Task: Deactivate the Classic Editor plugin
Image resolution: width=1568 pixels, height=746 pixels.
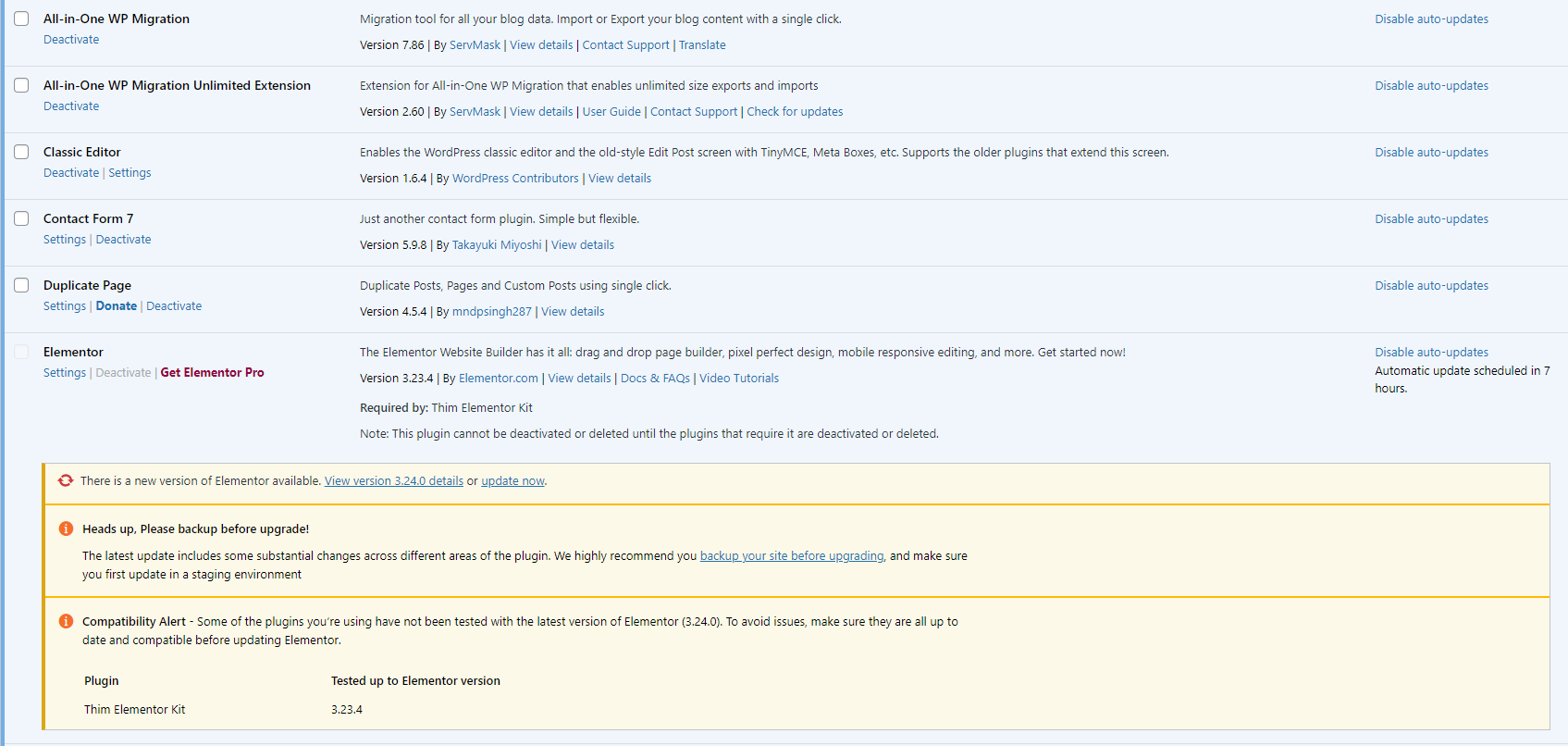Action: [x=71, y=173]
